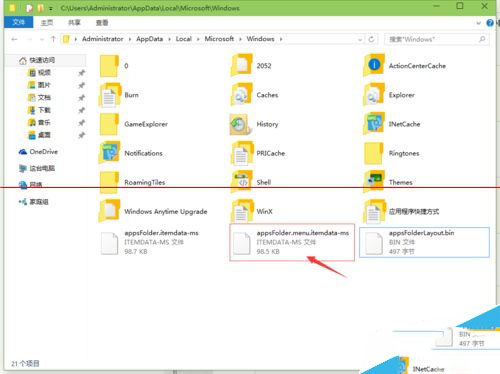Click the refresh button in address bar
Screen dimensions: 500x374
click(x=371, y=39)
